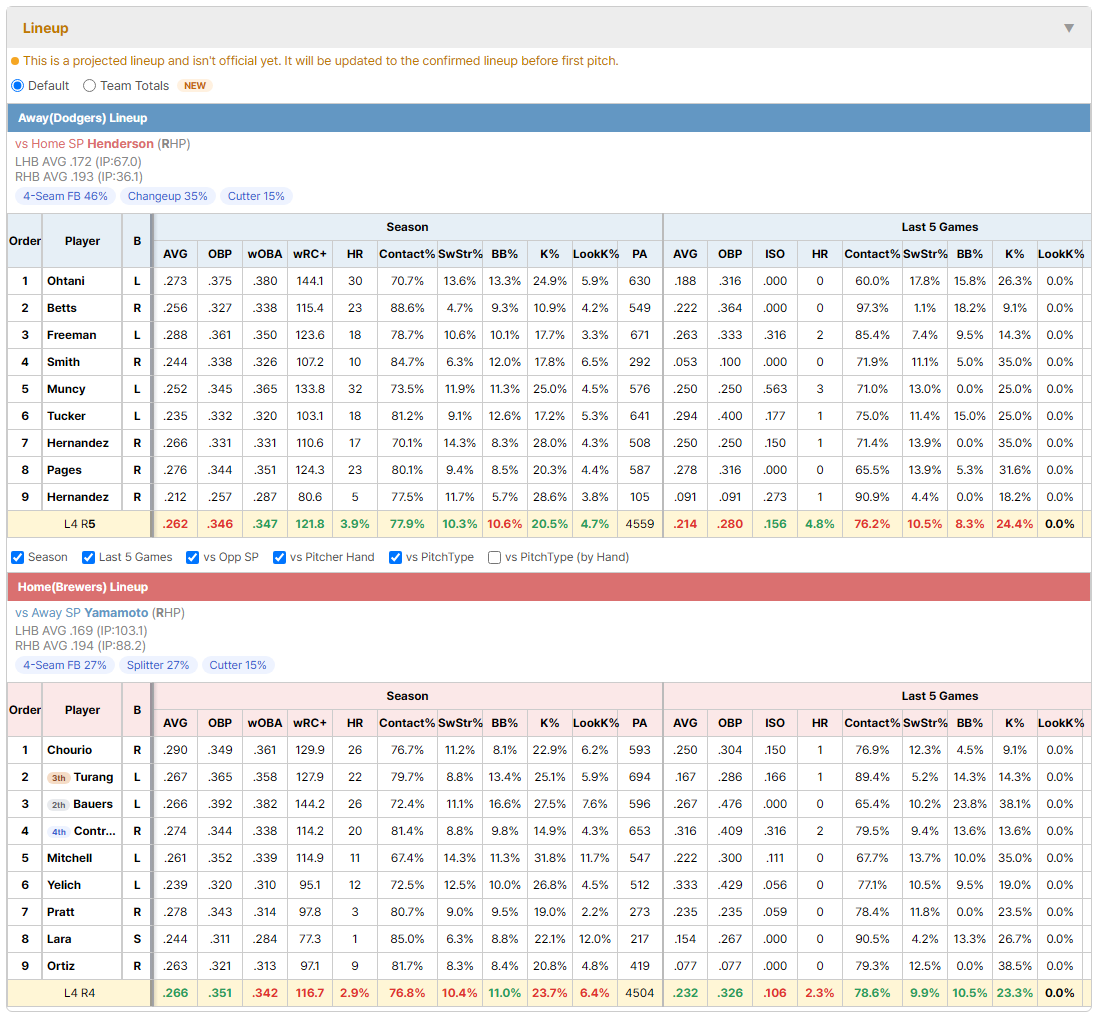1098x1018 pixels.
Task: Open Henderson starting pitcher link
Action: 120,144
